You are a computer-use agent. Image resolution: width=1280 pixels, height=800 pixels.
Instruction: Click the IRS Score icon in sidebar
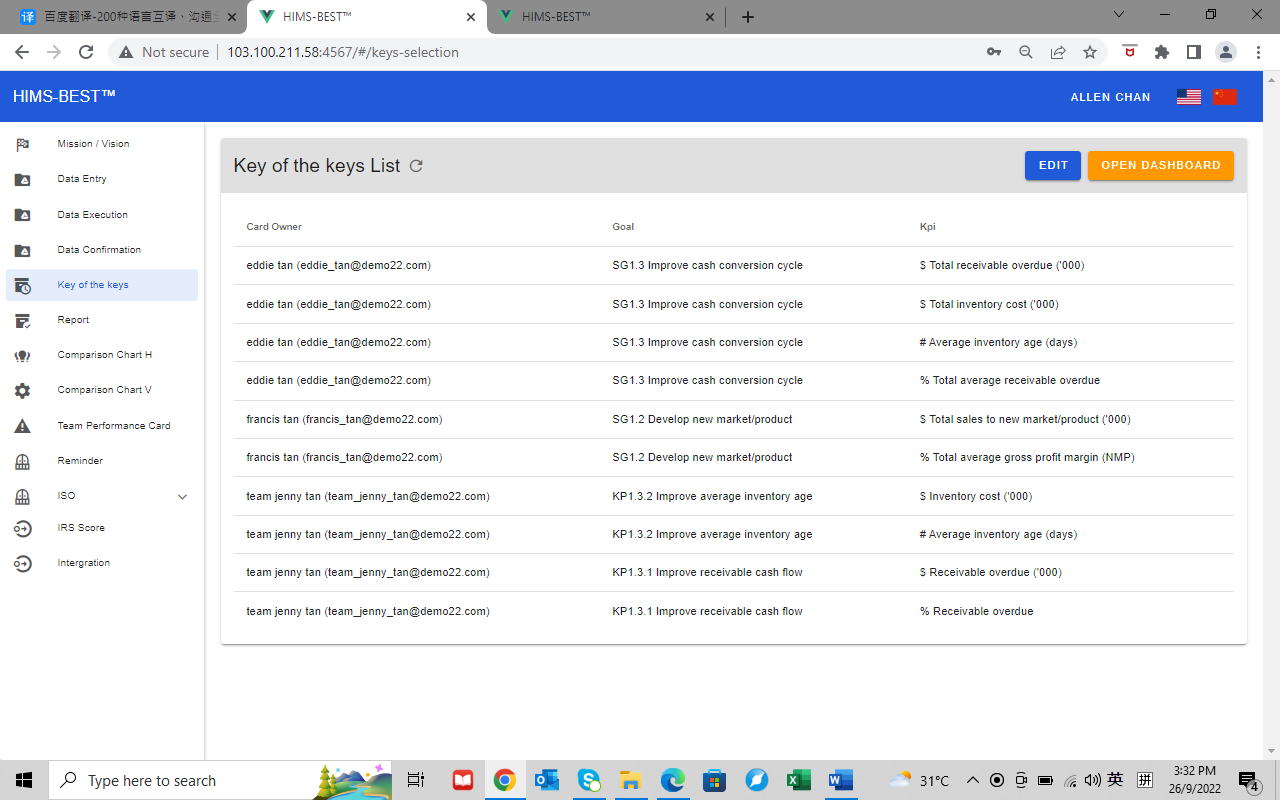coord(22,528)
